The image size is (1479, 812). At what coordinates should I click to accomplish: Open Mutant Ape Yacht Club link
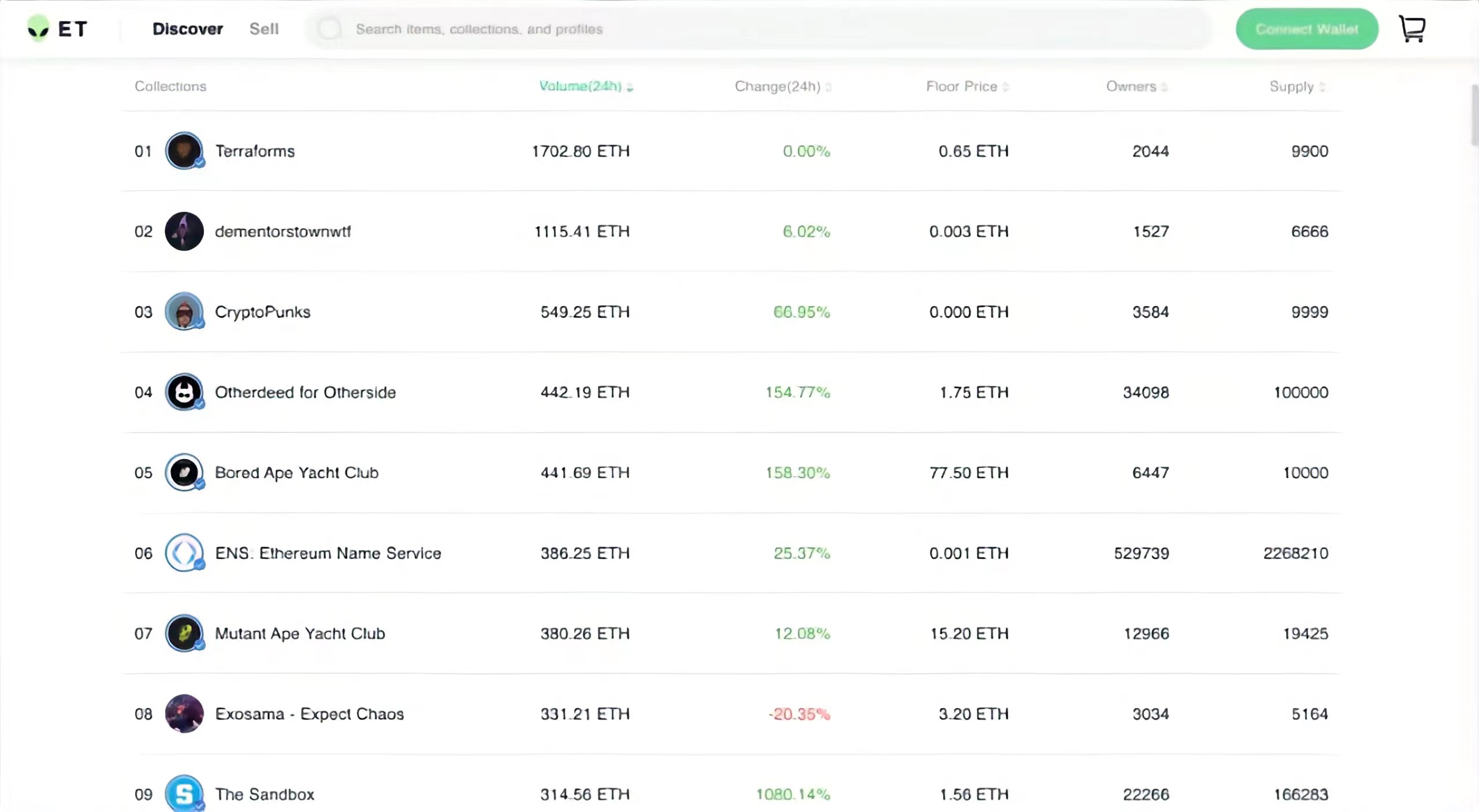pyautogui.click(x=300, y=634)
